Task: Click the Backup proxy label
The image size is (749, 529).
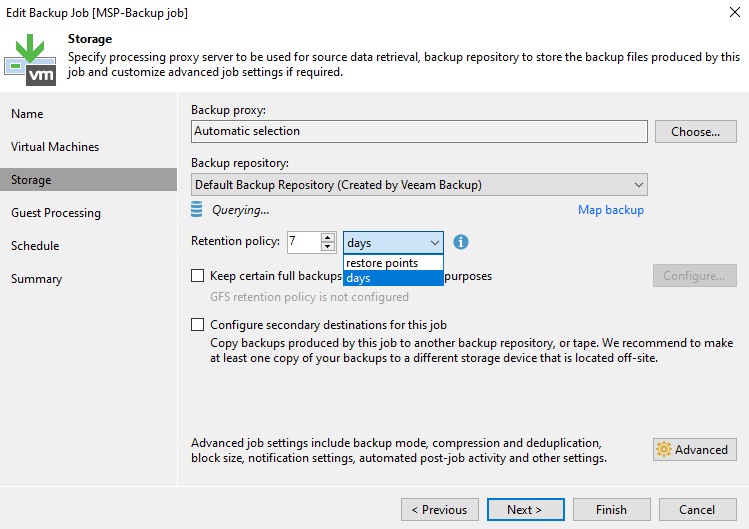Action: (228, 110)
